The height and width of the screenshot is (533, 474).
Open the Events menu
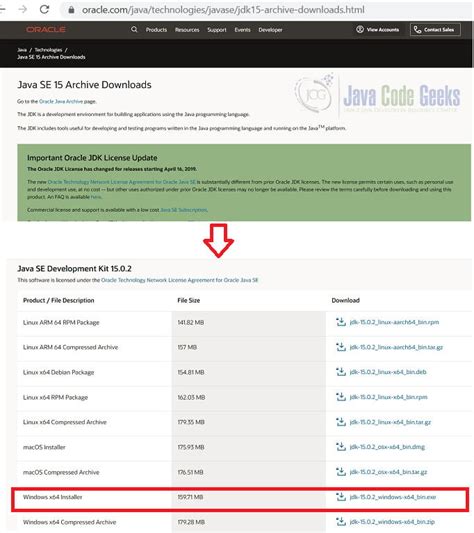click(242, 30)
